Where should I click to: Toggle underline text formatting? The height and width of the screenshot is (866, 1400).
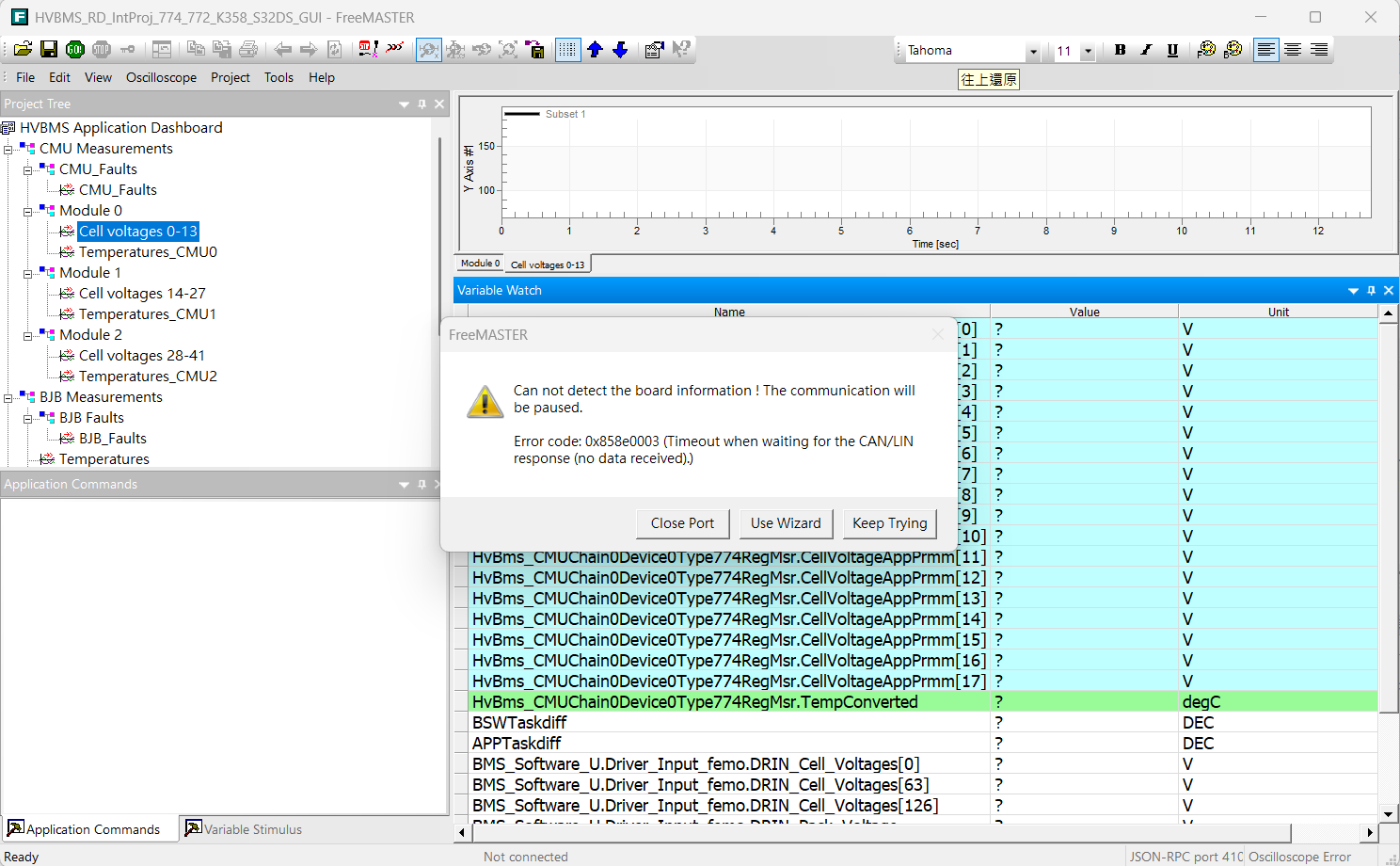(x=1172, y=50)
